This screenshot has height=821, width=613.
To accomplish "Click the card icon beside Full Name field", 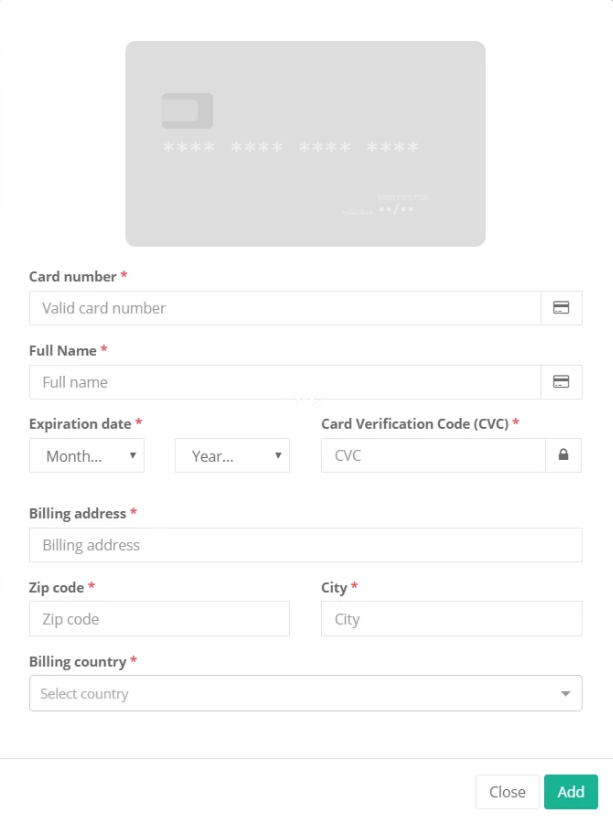I will click(561, 382).
